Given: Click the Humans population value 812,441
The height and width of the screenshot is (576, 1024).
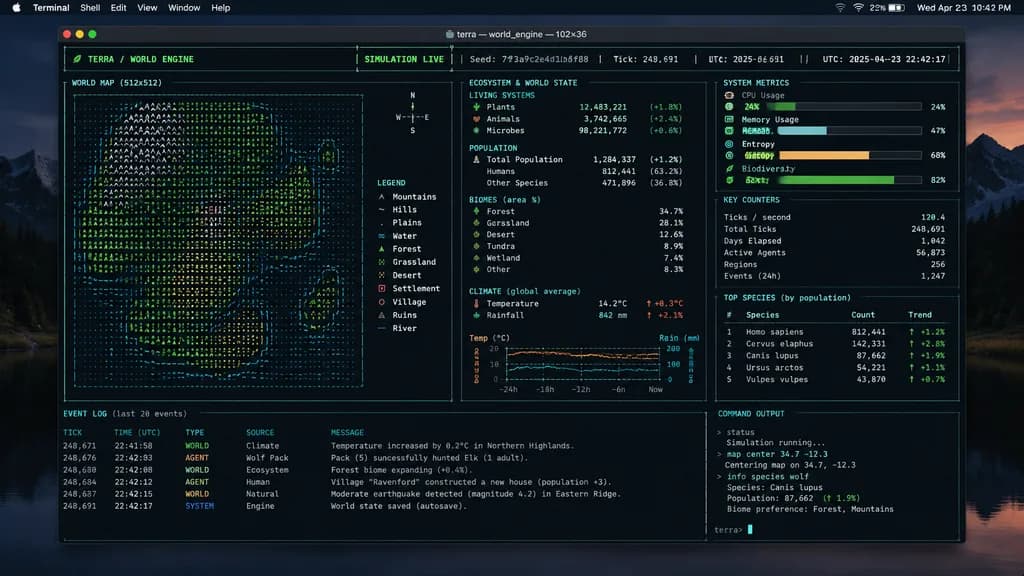Looking at the screenshot, I should pyautogui.click(x=614, y=171).
